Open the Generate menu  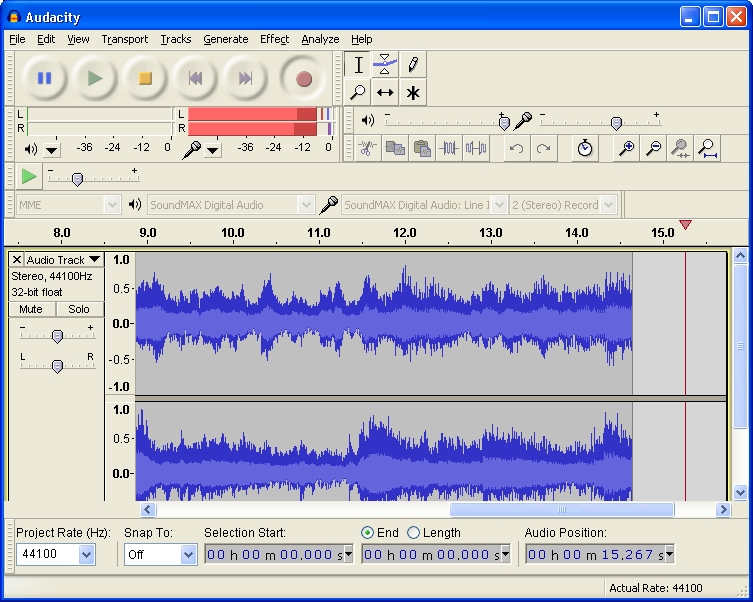225,40
